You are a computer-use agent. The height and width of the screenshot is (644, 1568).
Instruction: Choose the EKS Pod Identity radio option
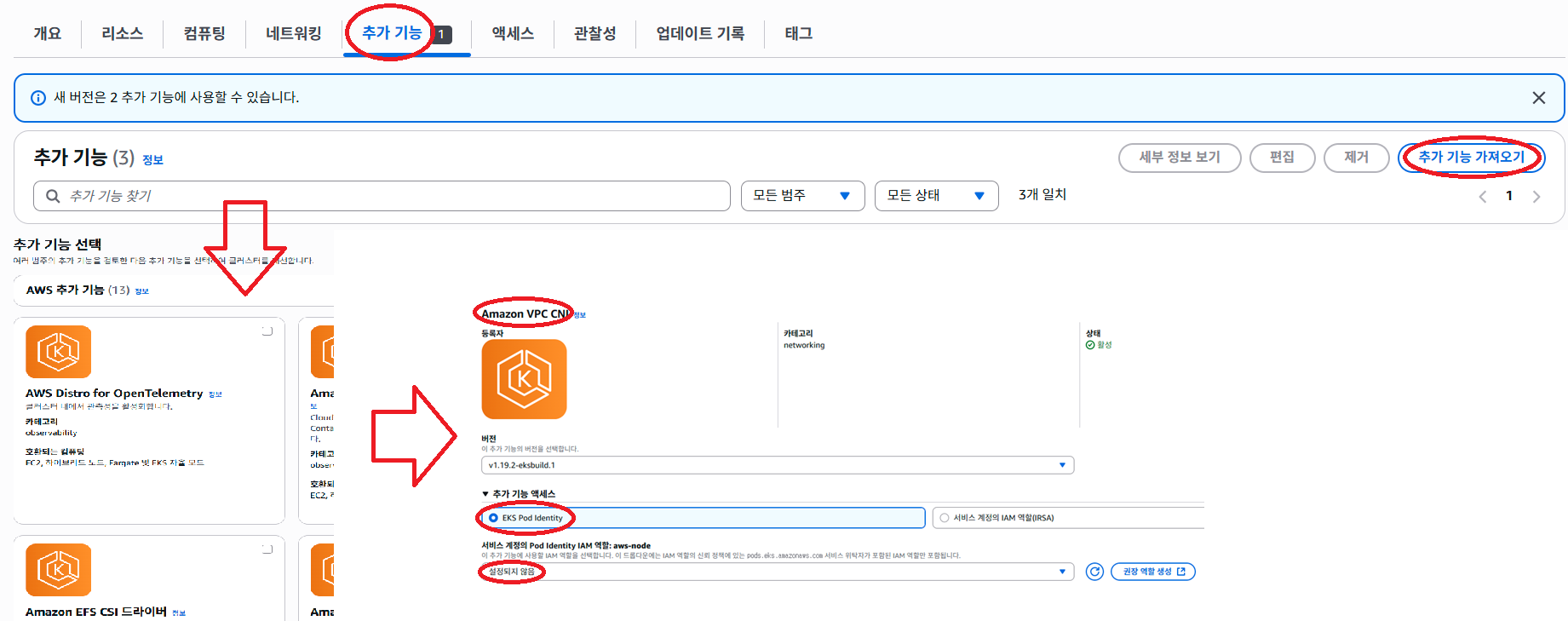click(494, 518)
